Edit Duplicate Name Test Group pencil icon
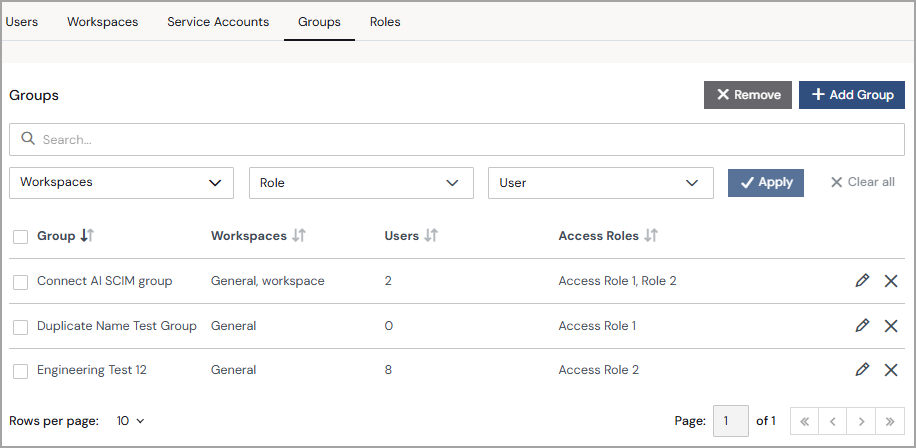This screenshot has height=448, width=916. point(862,325)
